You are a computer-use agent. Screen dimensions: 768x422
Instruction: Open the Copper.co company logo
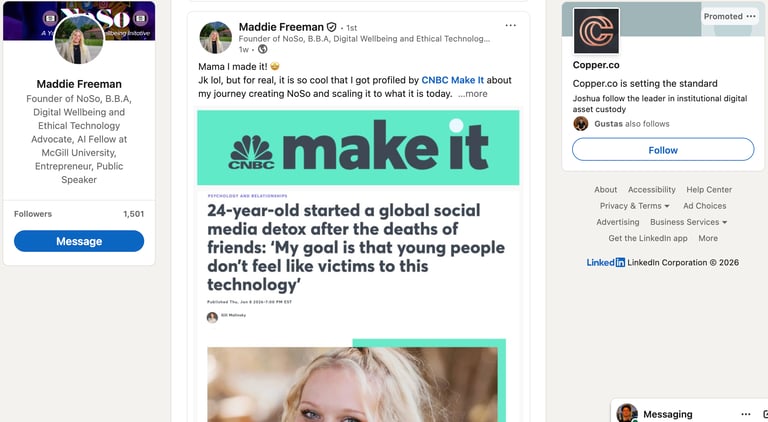click(x=596, y=31)
